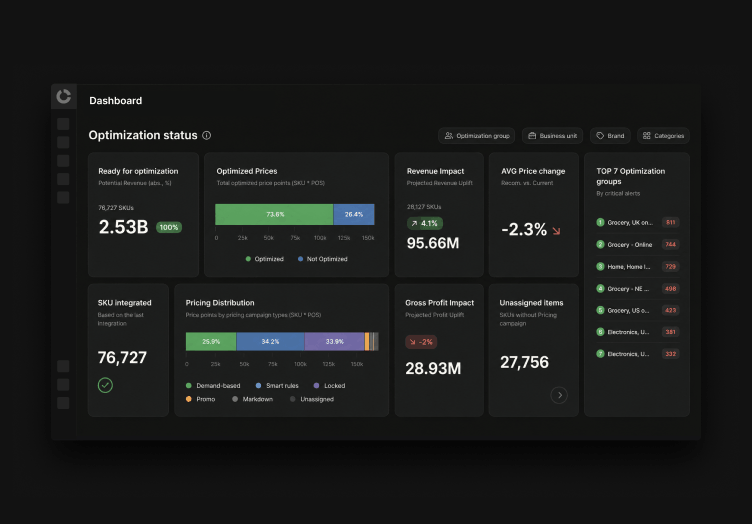
Task: Open the Grocery - NE group row
Action: click(x=637, y=289)
